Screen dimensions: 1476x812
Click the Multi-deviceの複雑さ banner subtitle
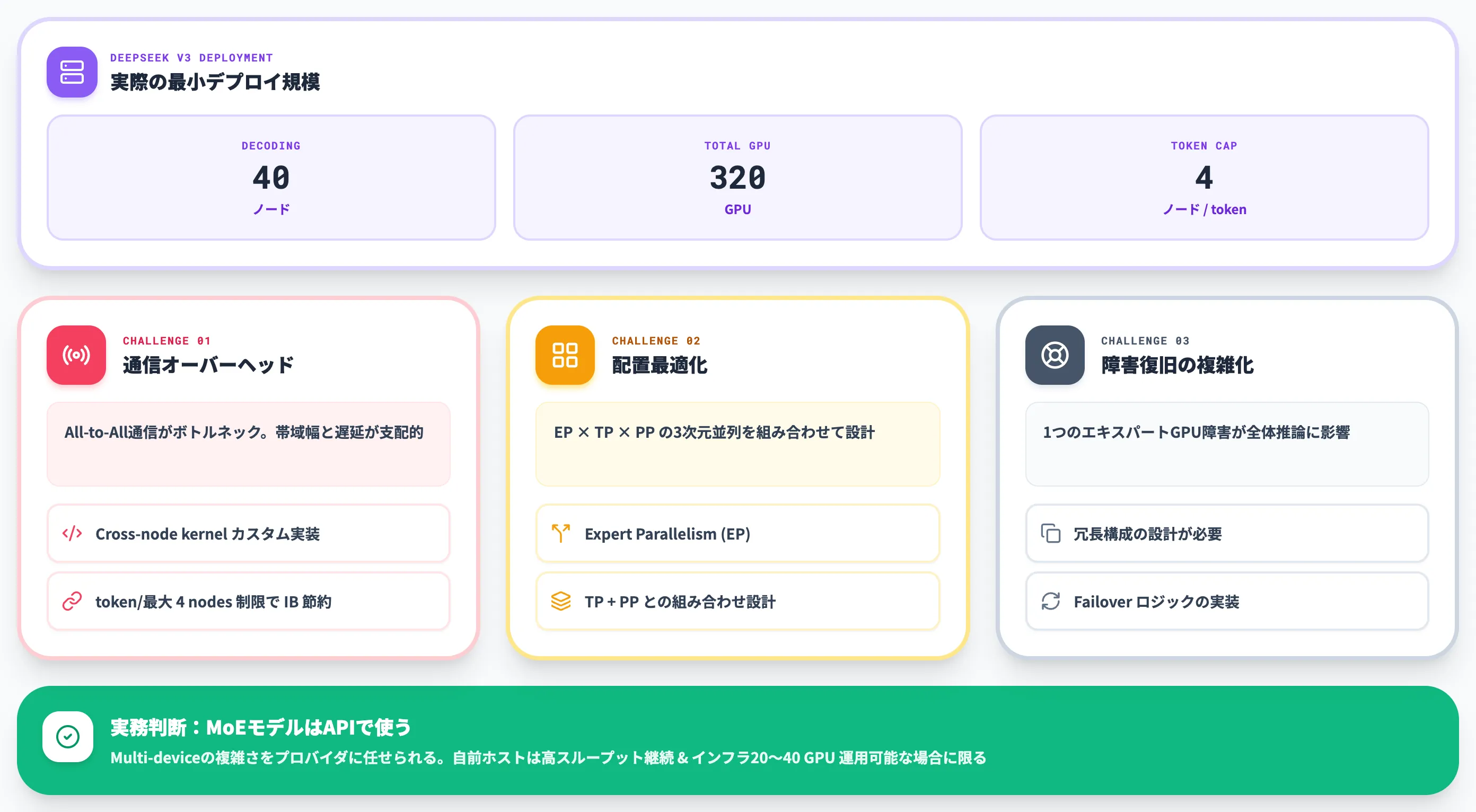pyautogui.click(x=548, y=757)
